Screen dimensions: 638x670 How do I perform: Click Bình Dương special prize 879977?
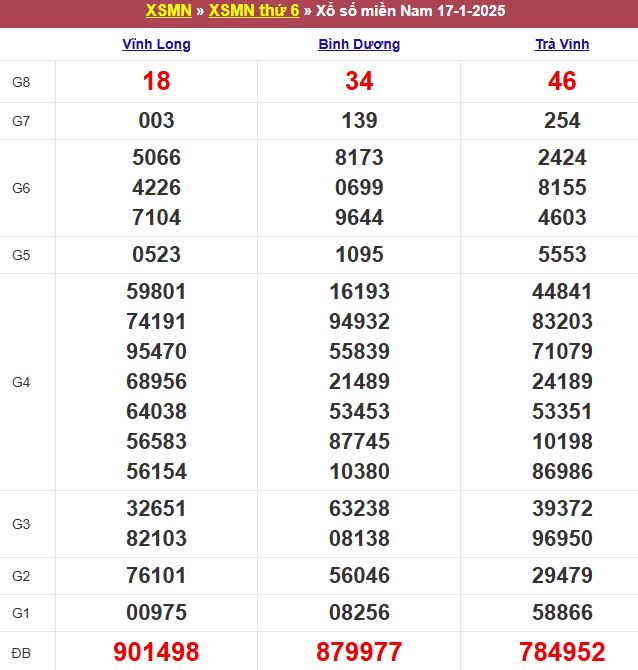359,652
